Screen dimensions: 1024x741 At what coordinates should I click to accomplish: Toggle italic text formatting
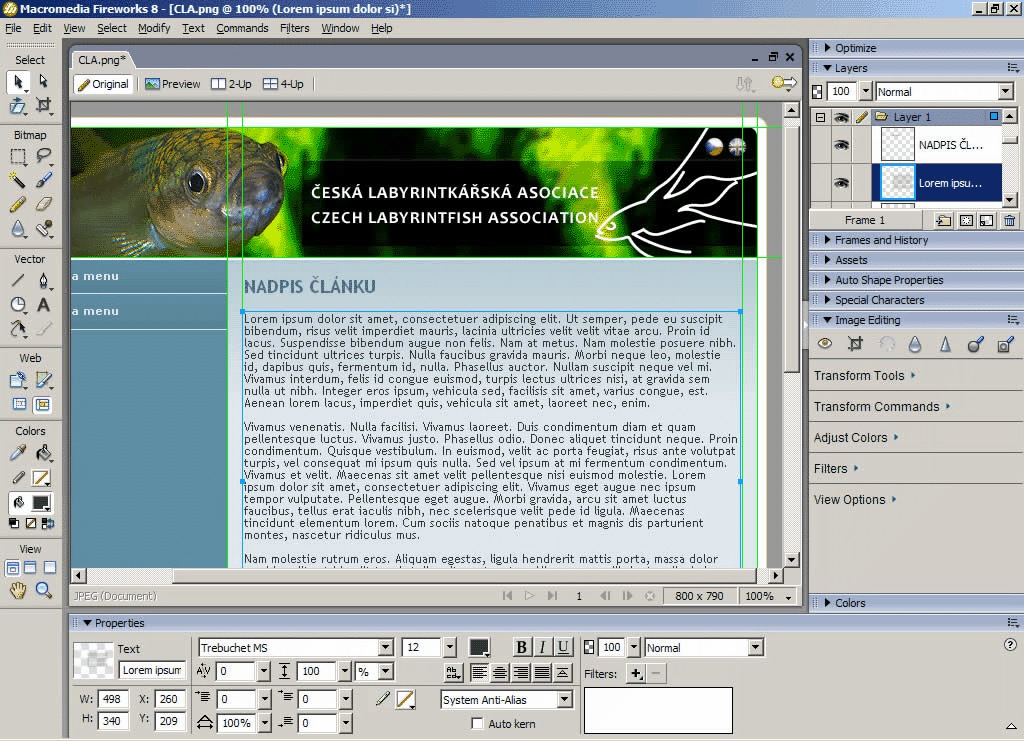pyautogui.click(x=542, y=647)
